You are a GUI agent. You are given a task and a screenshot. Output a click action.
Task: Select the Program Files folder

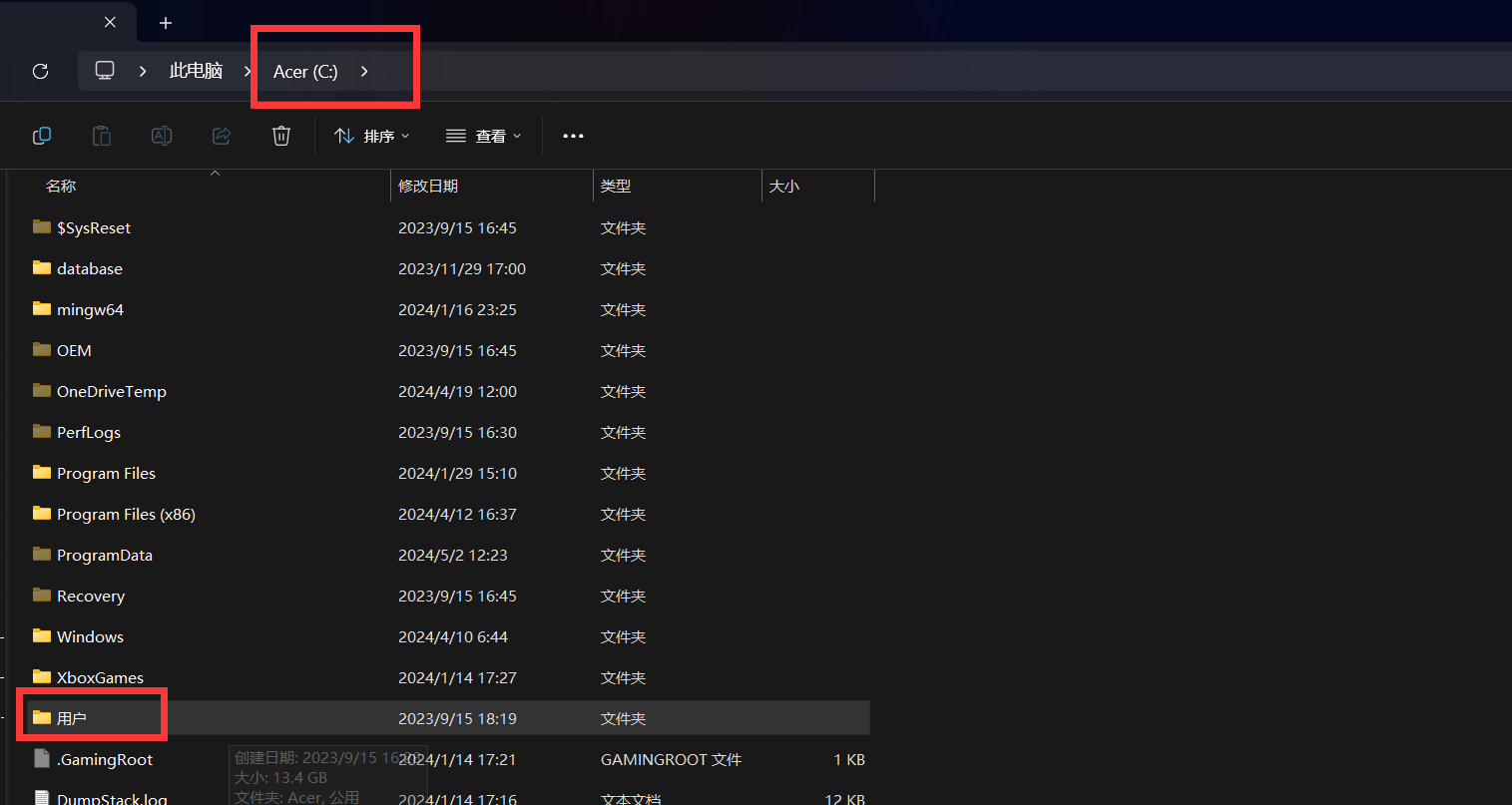tap(106, 473)
